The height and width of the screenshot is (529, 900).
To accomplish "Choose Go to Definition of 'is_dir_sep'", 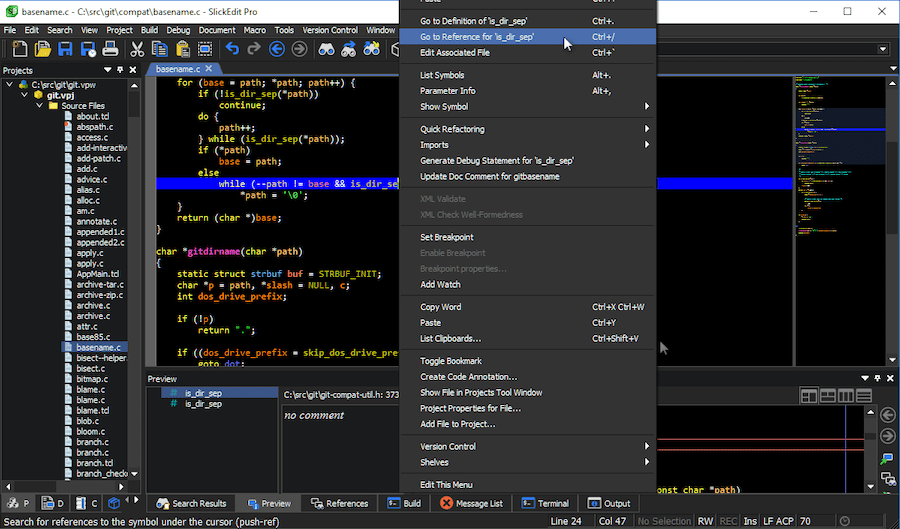I will pos(528,21).
